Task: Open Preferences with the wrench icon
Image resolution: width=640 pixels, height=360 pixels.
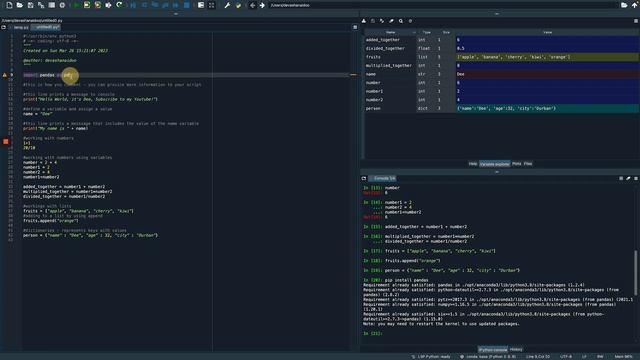Action: [x=227, y=5]
